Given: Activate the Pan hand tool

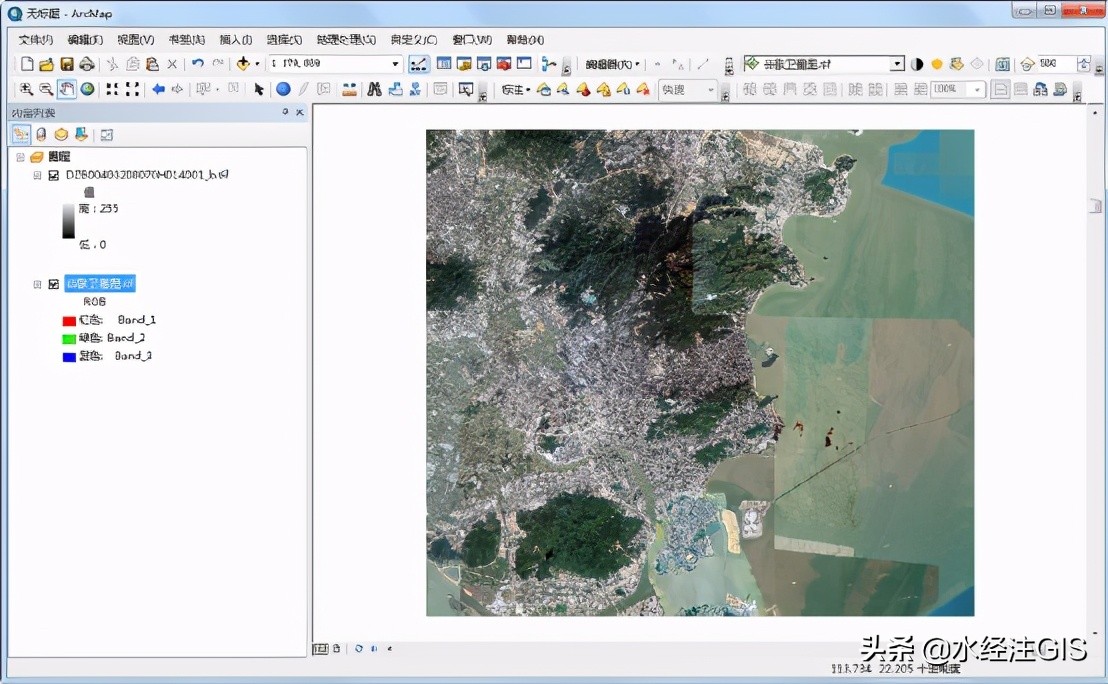Looking at the screenshot, I should 67,89.
